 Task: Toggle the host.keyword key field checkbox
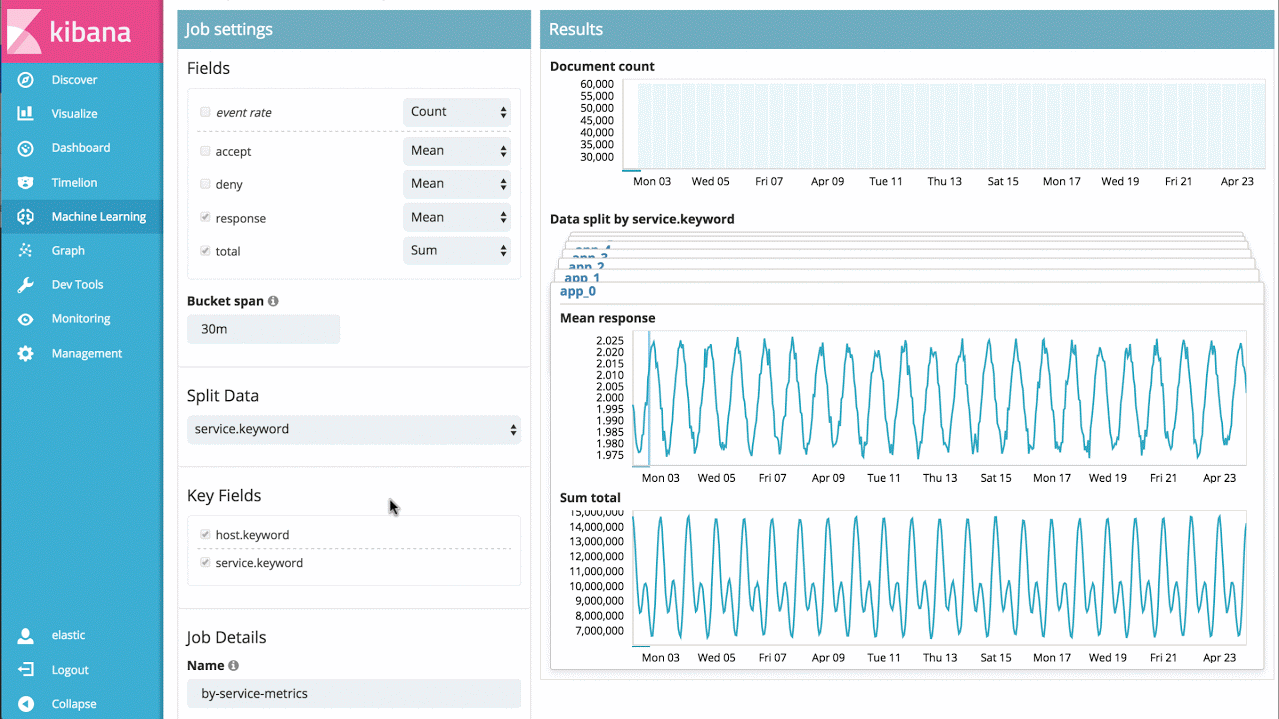[205, 535]
